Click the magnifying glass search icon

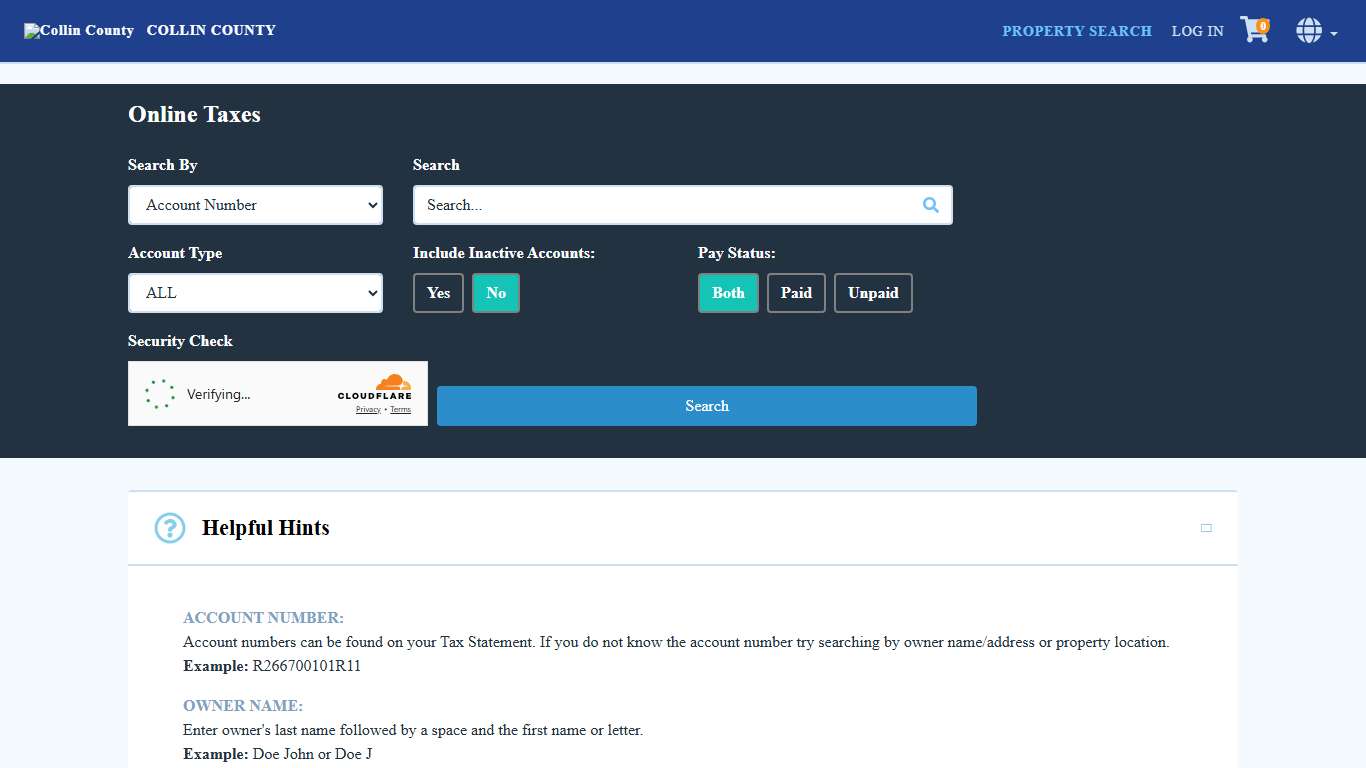[930, 205]
